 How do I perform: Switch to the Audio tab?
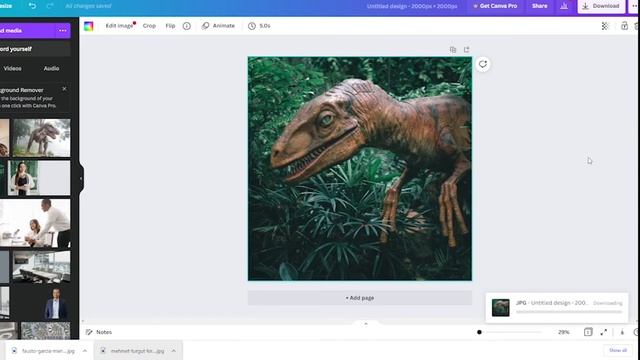[x=51, y=69]
